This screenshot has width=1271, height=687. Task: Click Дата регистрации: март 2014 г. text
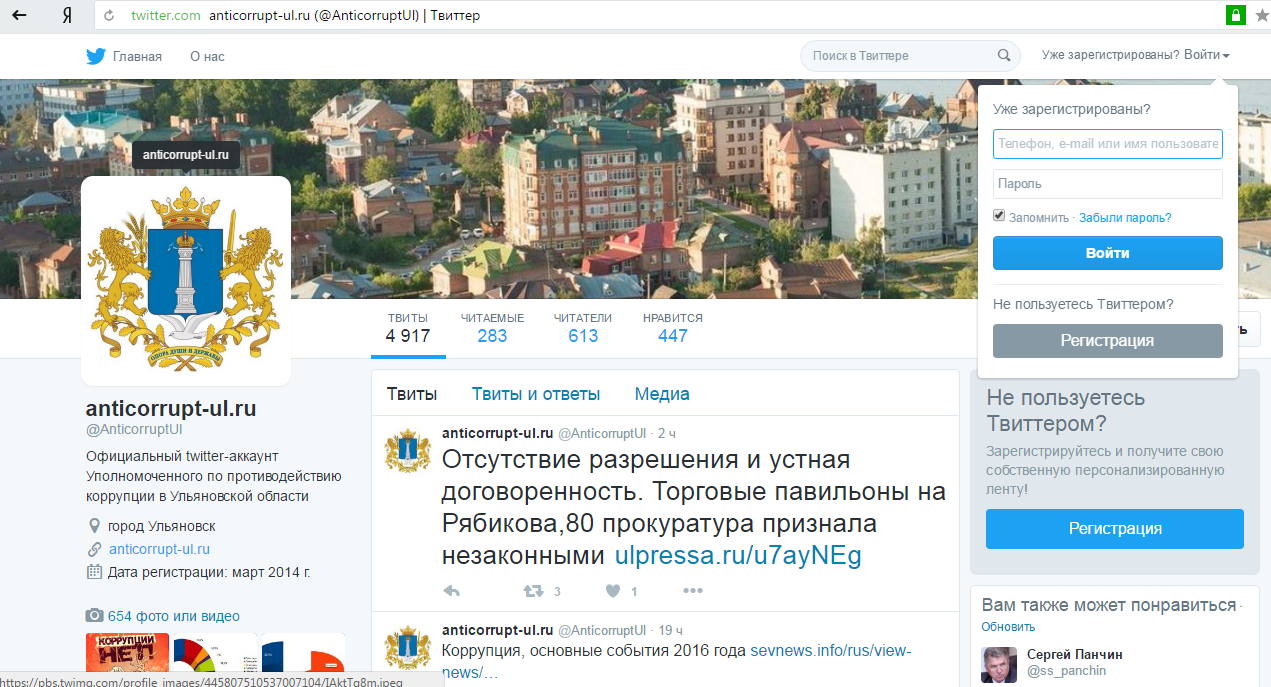pos(209,572)
